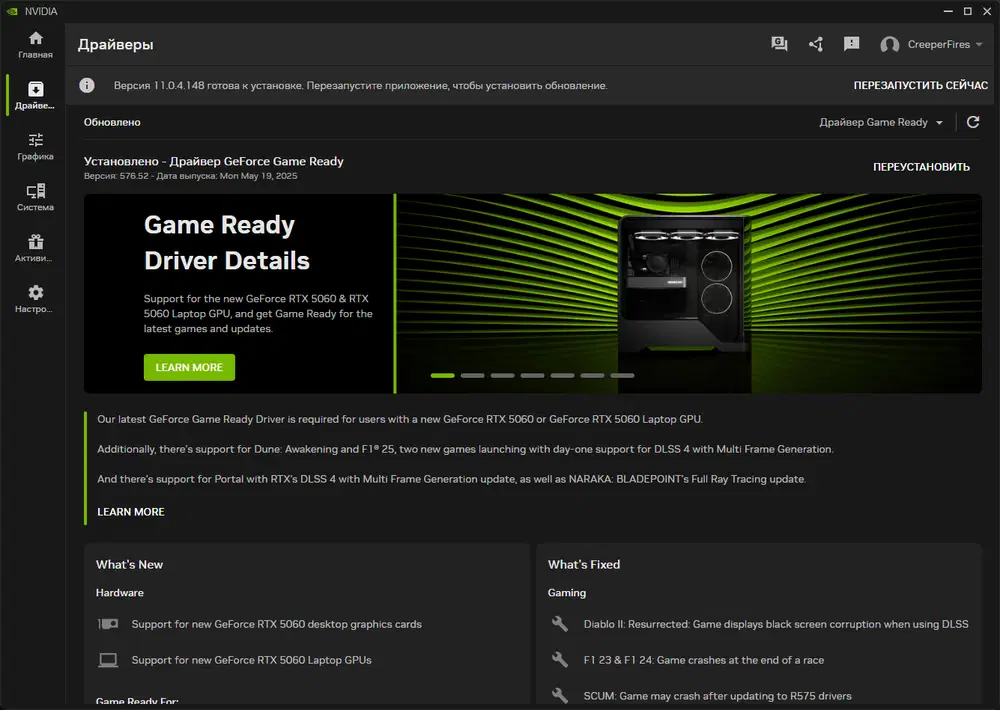The width and height of the screenshot is (1000, 710).
Task: Click the info icon in update banner
Action: point(87,85)
